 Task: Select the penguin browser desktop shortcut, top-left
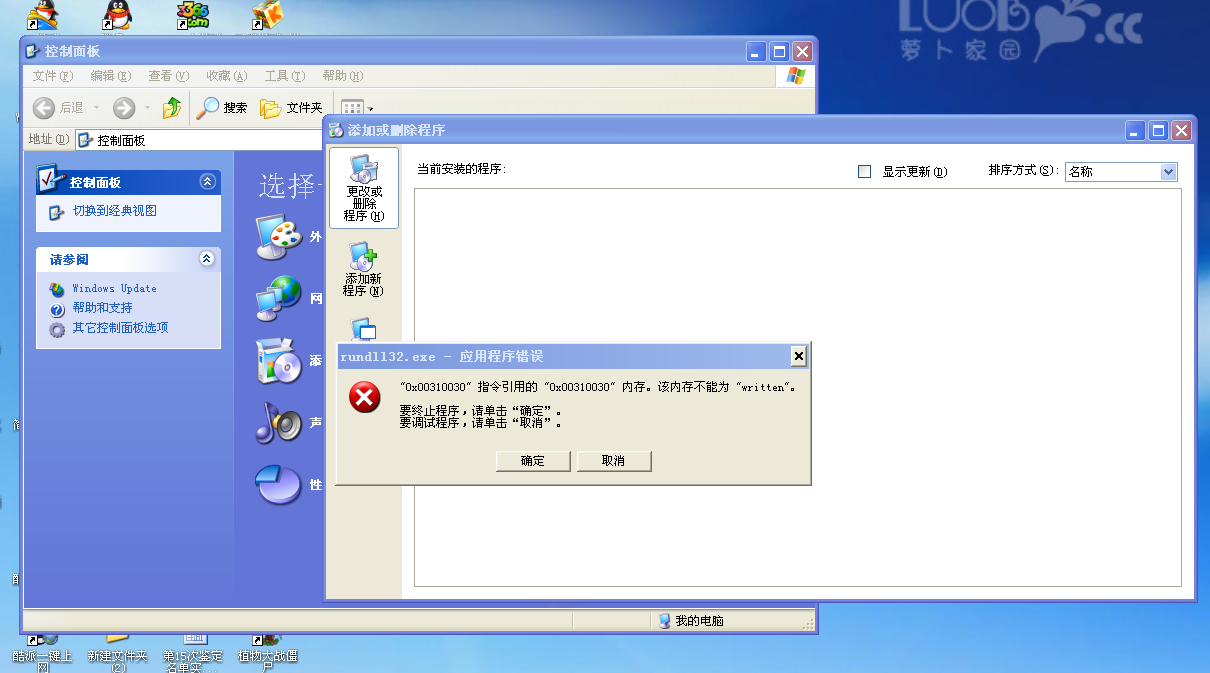point(42,14)
